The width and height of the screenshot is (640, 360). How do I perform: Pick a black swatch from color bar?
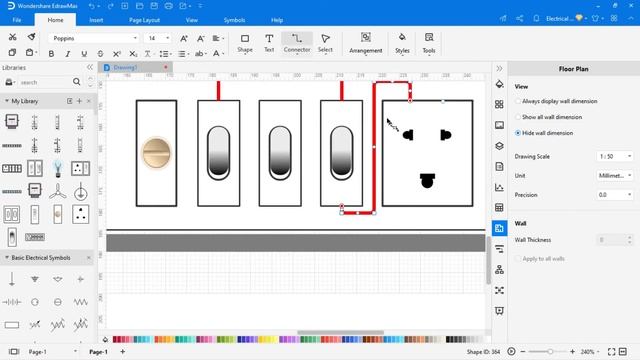[x=449, y=339]
